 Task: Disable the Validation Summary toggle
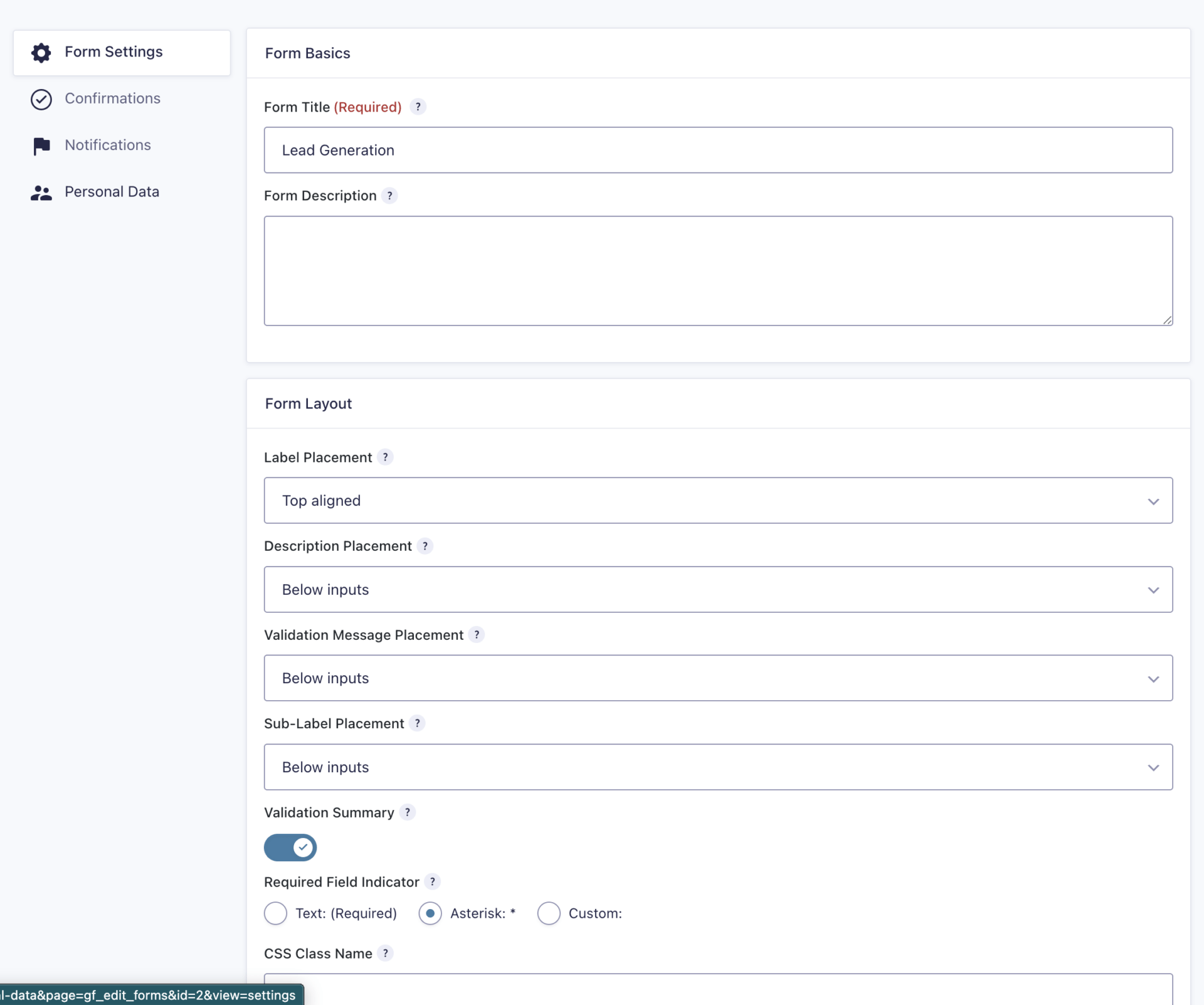pos(290,848)
